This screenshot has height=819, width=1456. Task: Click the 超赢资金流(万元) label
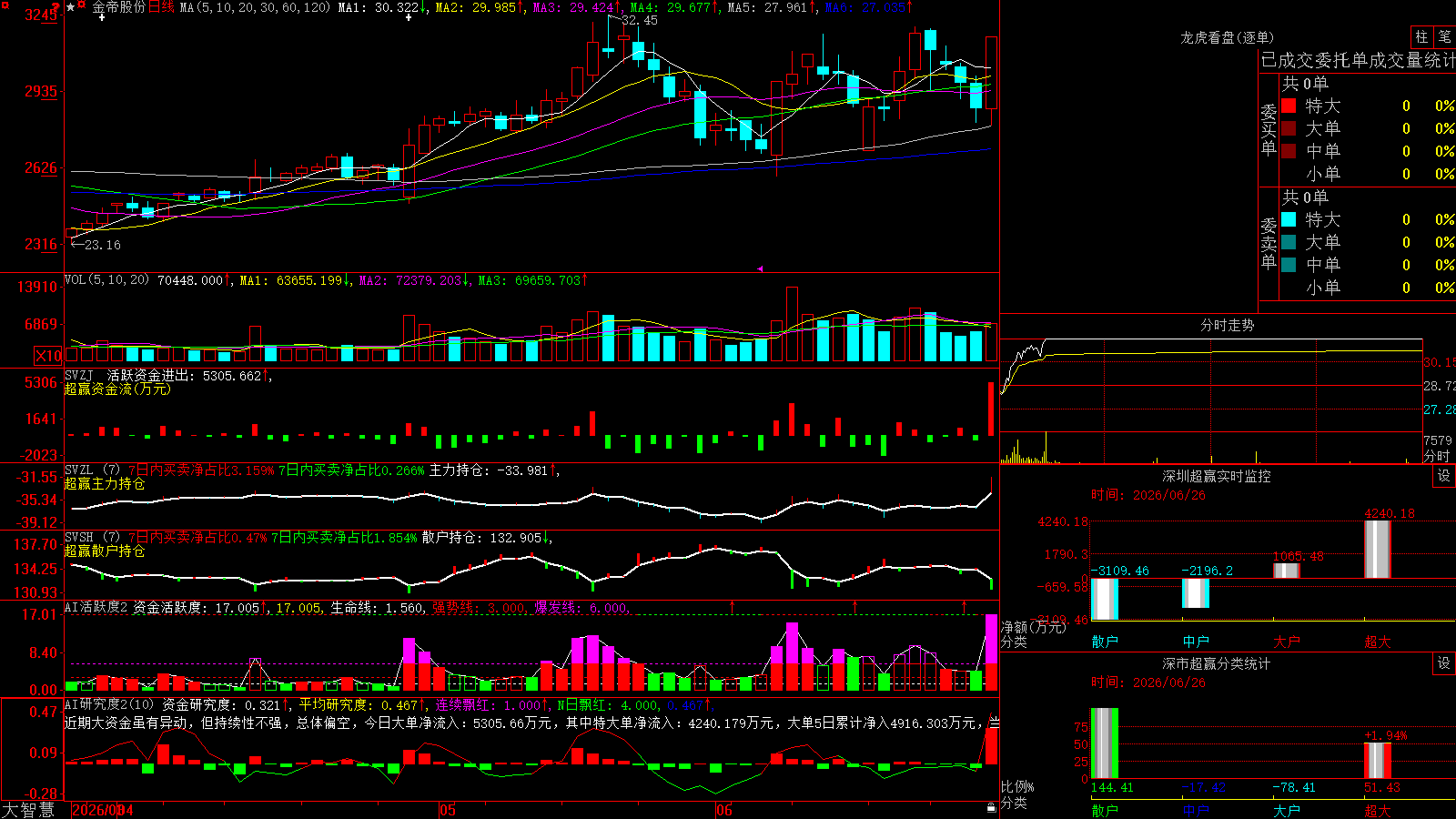(117, 389)
